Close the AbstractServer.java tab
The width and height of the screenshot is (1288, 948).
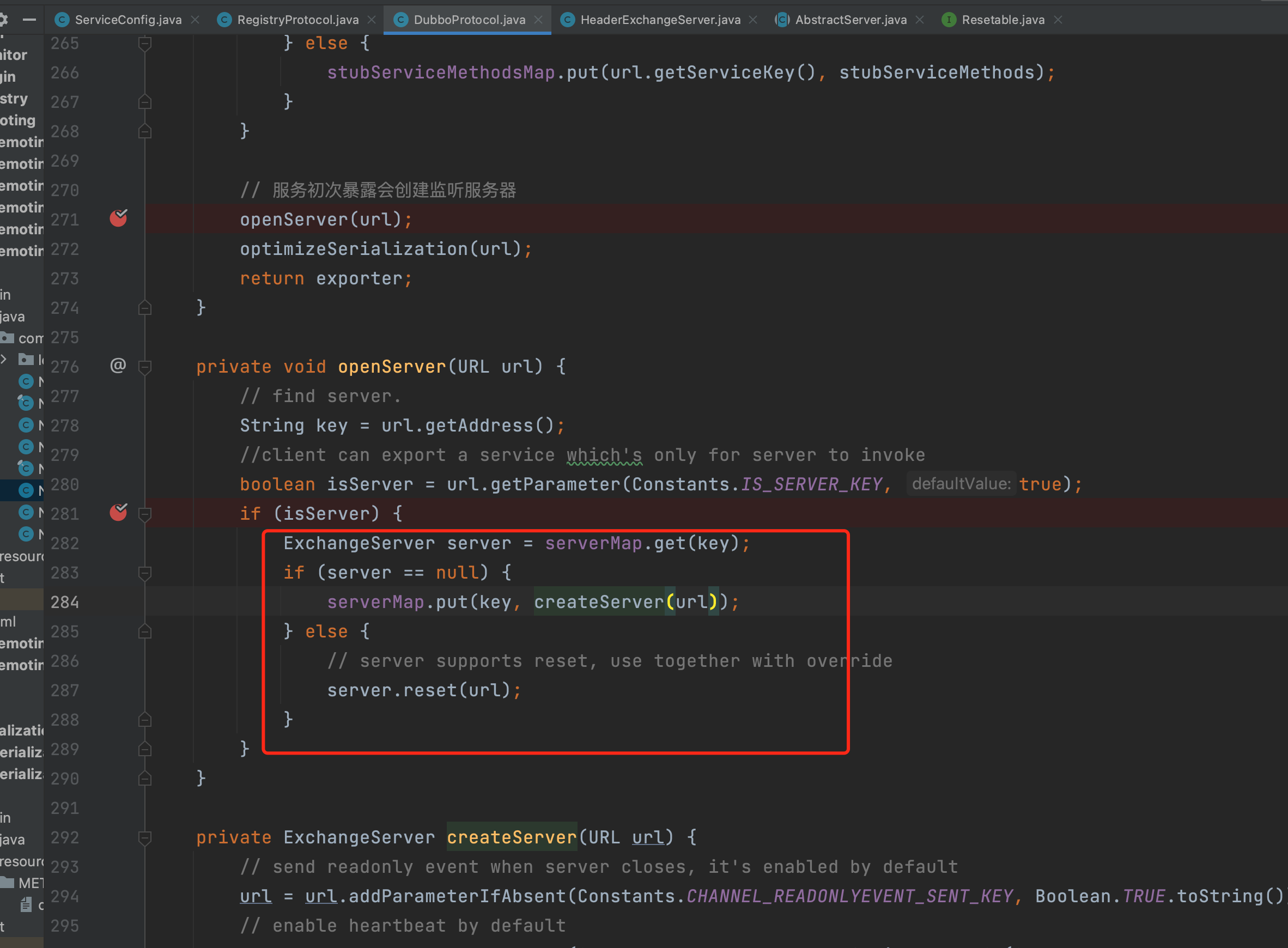[920, 20]
